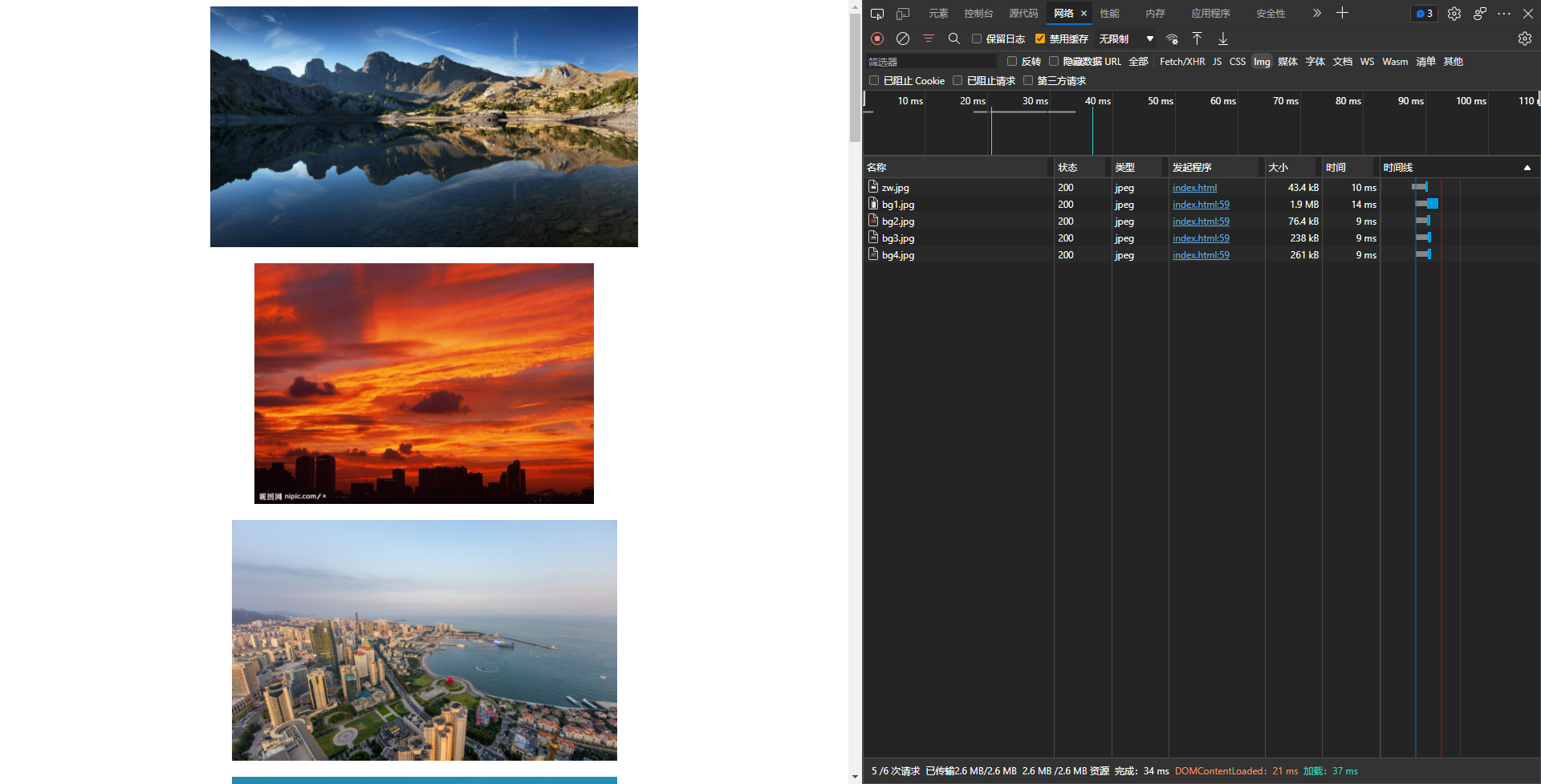1541x784 pixels.
Task: Switch to 内存 tab
Action: 1155,14
